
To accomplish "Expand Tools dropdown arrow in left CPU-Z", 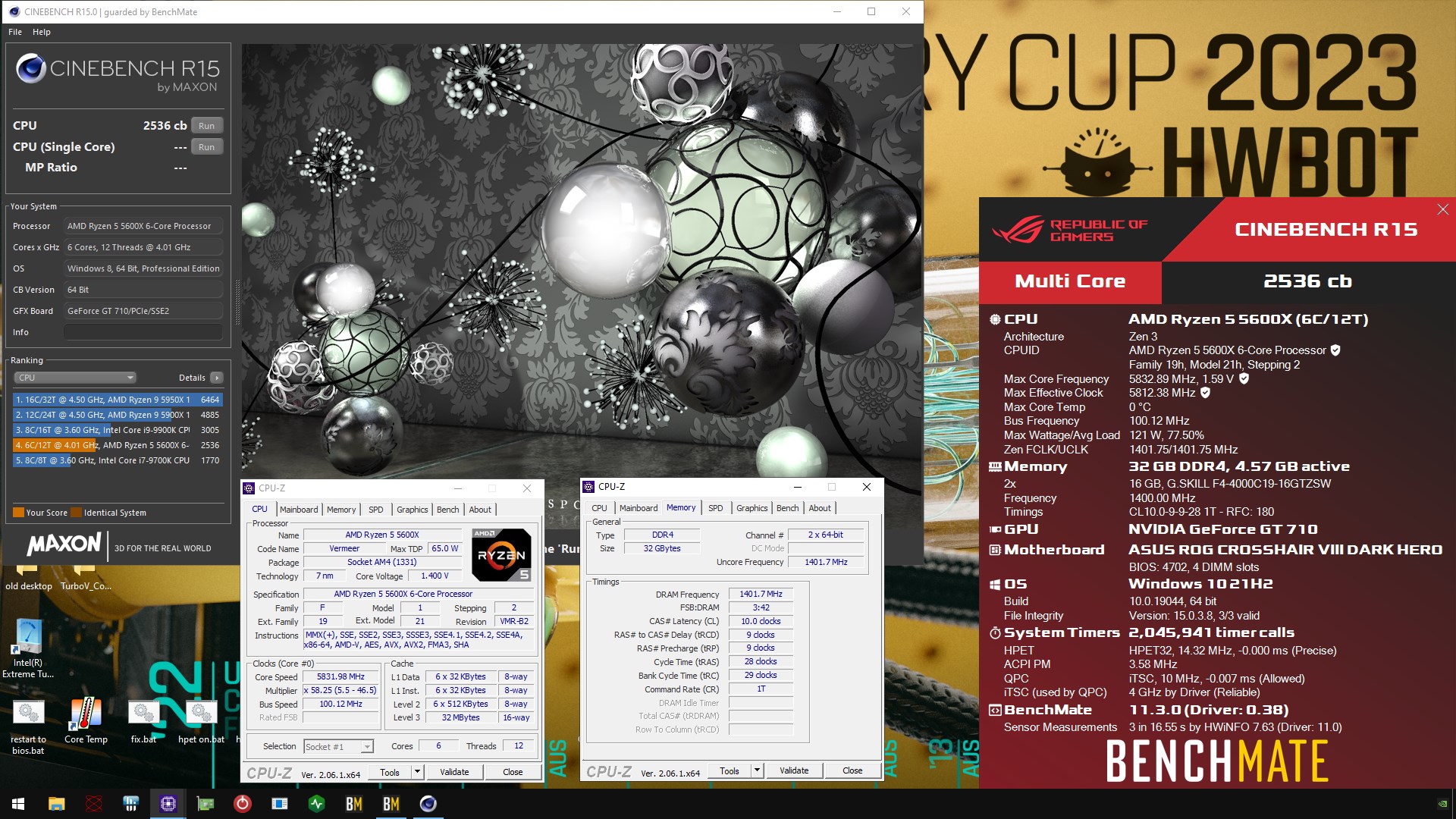I will [417, 773].
